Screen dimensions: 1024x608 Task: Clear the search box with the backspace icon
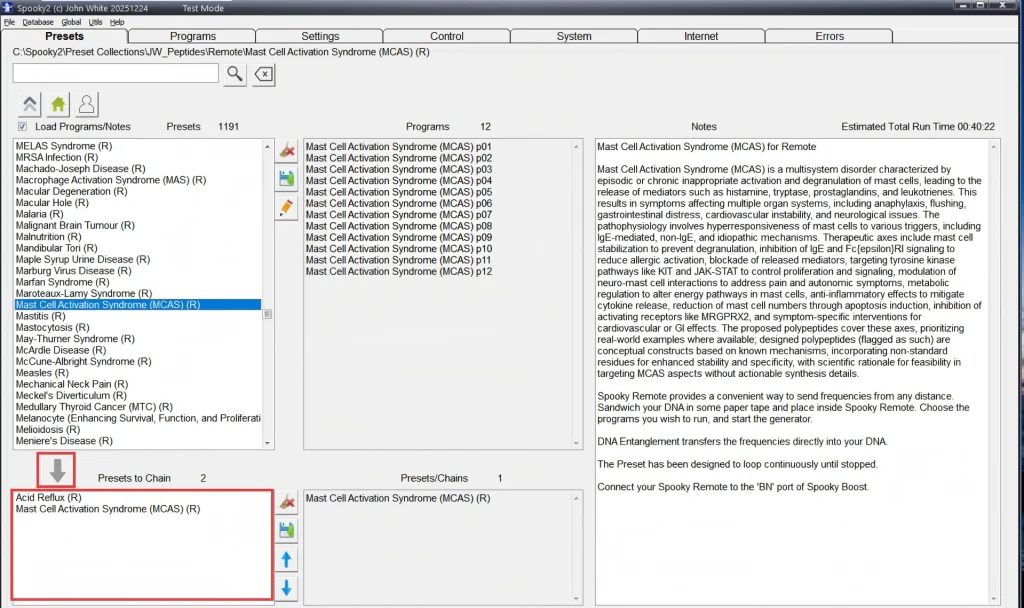pyautogui.click(x=263, y=74)
